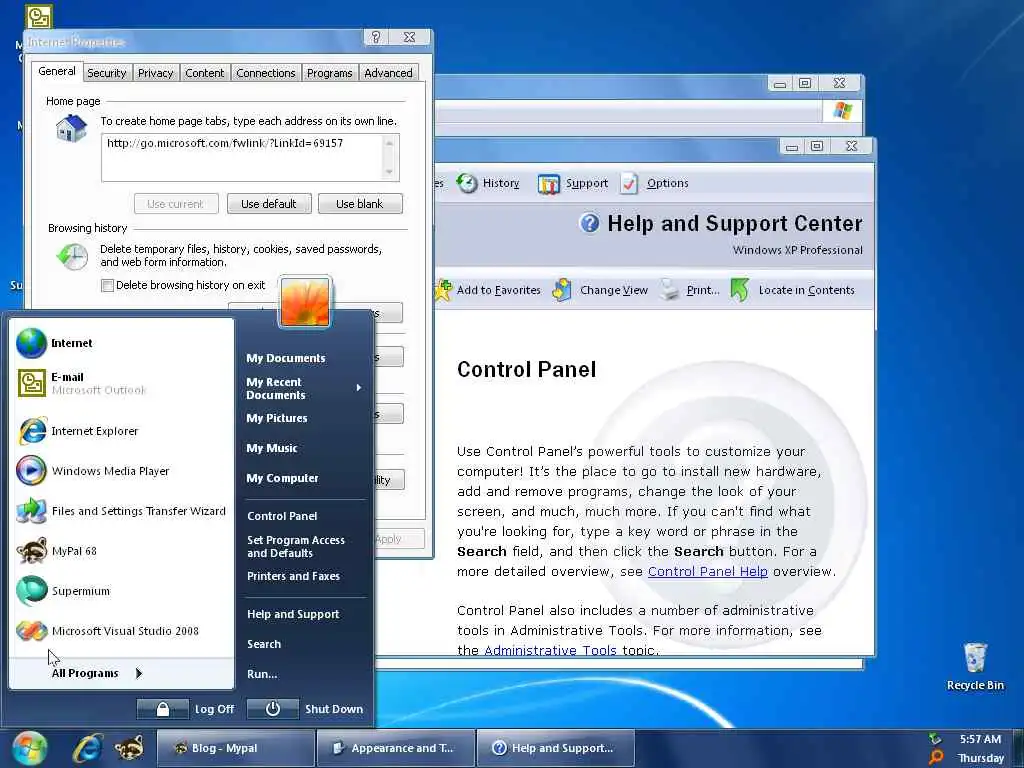The width and height of the screenshot is (1024, 768).
Task: Switch to Appearance and T... taskbar button
Action: [x=396, y=748]
